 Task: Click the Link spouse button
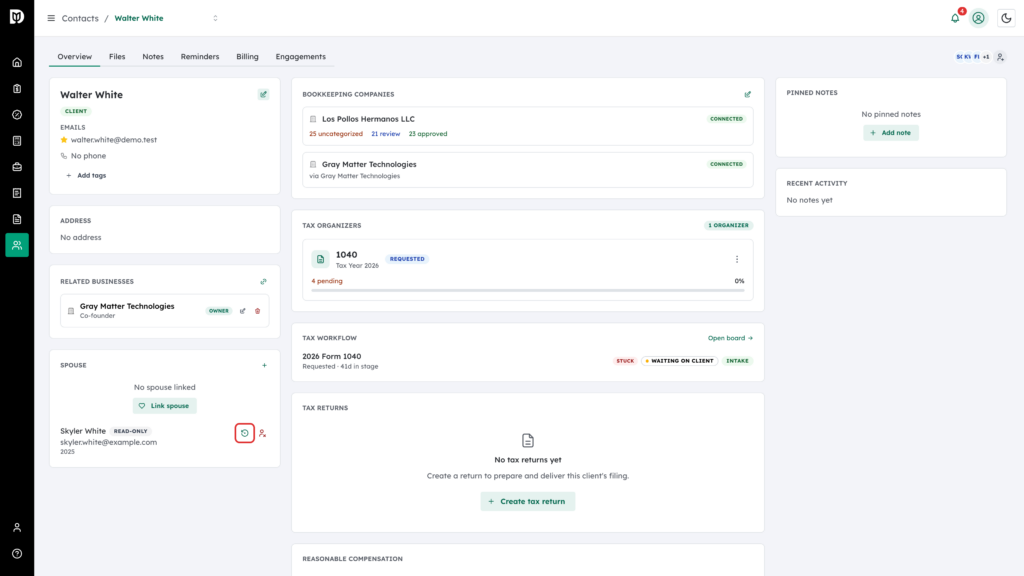click(165, 406)
